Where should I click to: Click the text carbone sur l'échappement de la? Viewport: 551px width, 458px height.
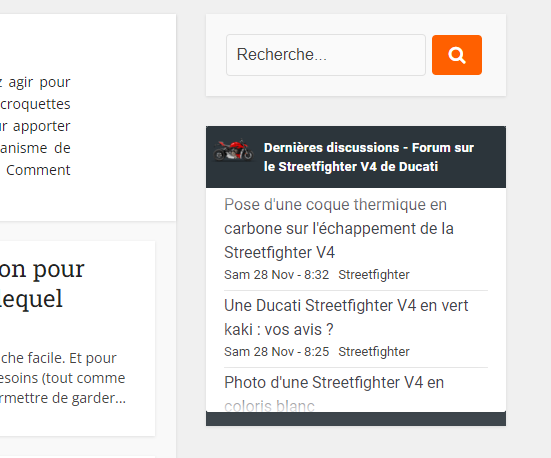coord(339,228)
